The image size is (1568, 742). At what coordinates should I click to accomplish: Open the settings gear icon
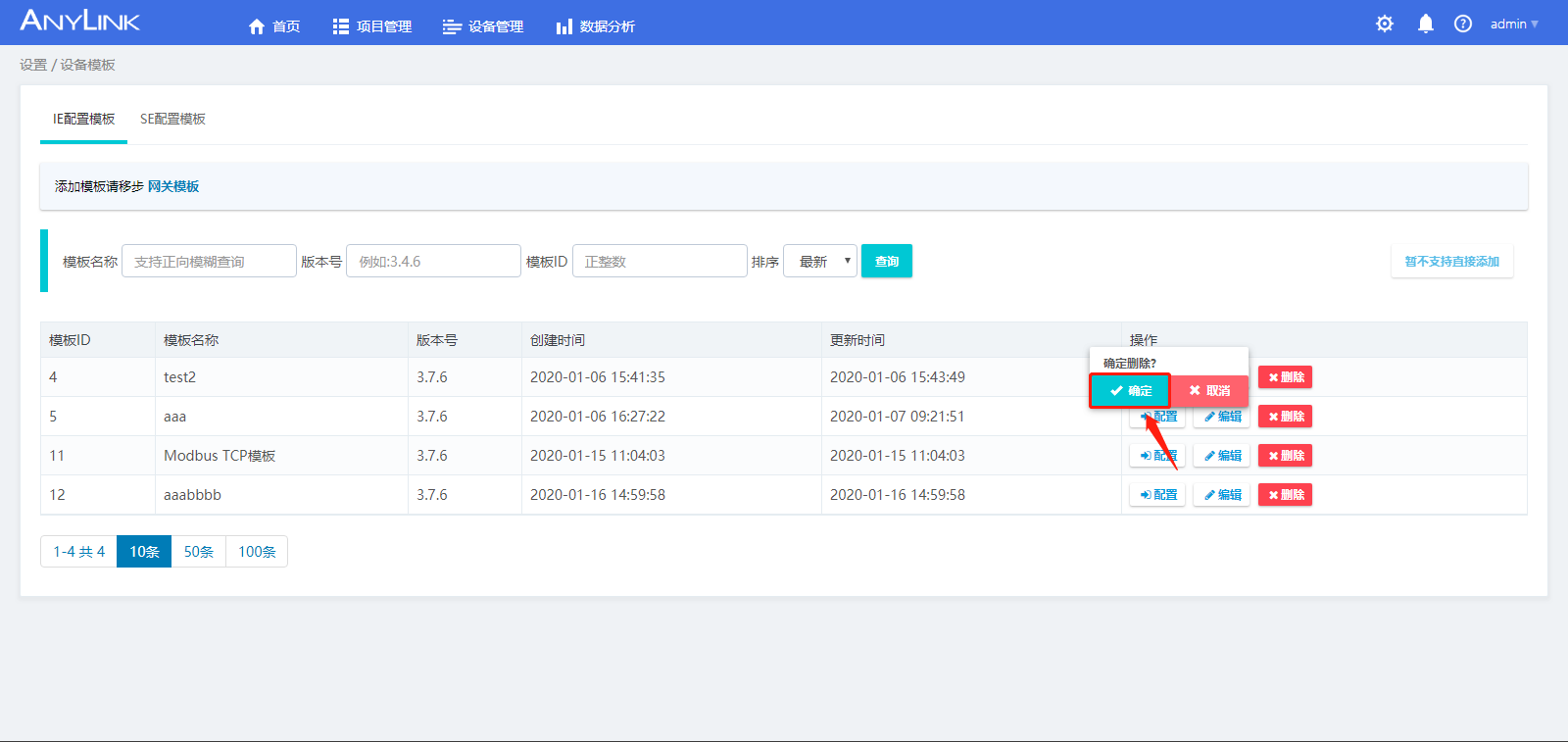[x=1385, y=24]
